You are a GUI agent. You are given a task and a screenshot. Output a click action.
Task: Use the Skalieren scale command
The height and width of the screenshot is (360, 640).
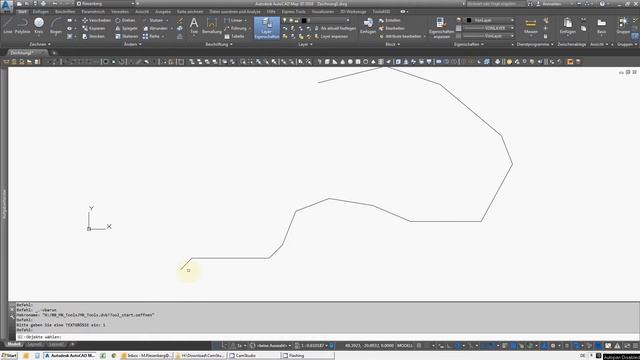click(x=127, y=36)
